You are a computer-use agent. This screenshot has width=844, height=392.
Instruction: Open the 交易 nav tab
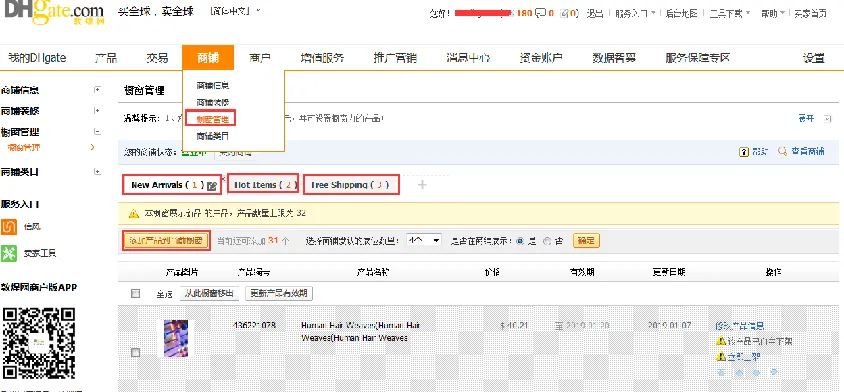157,58
